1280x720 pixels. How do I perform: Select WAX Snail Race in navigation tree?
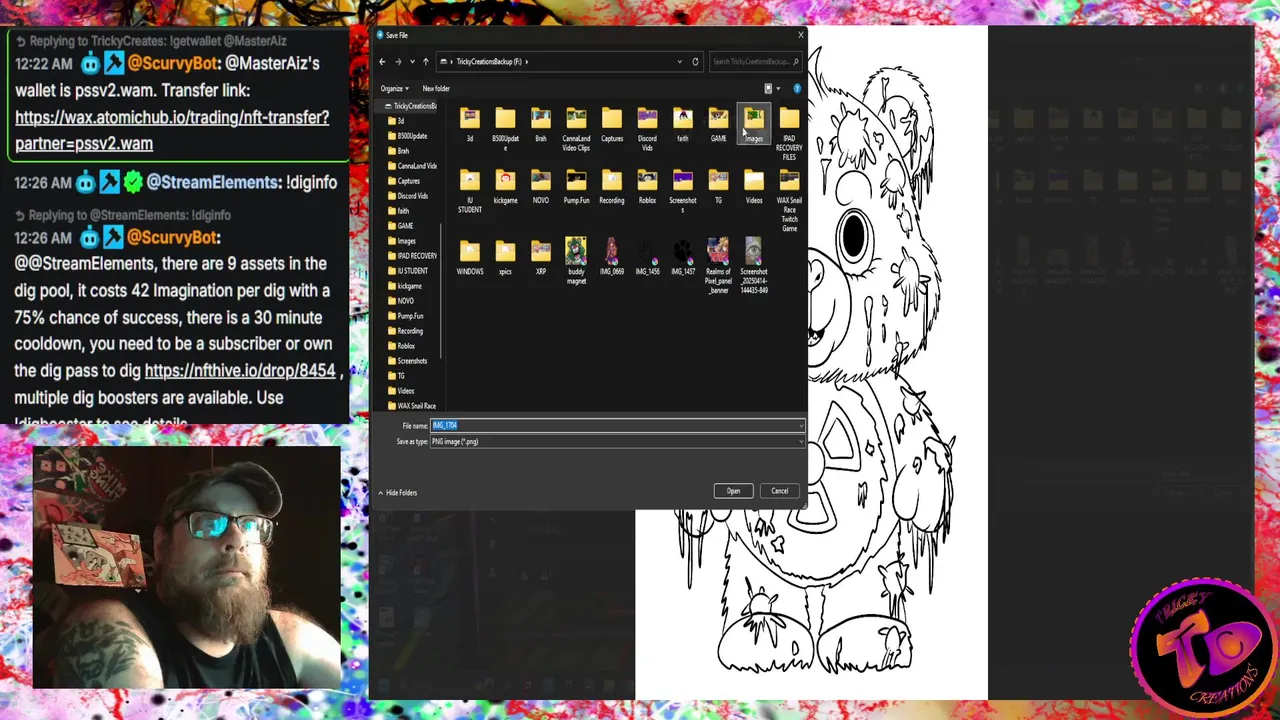(x=412, y=406)
